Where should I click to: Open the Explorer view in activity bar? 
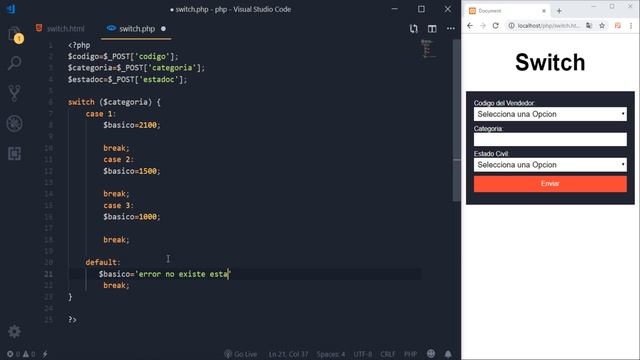(x=14, y=33)
